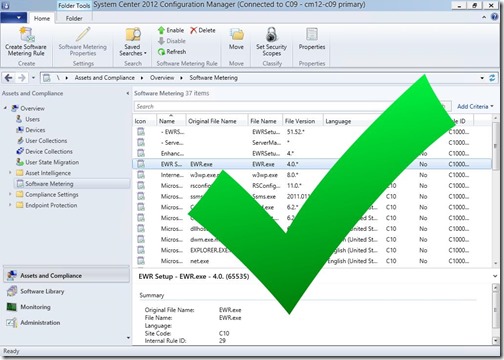504x360 pixels.
Task: Click the green Enable arrow icon
Action: [161, 30]
